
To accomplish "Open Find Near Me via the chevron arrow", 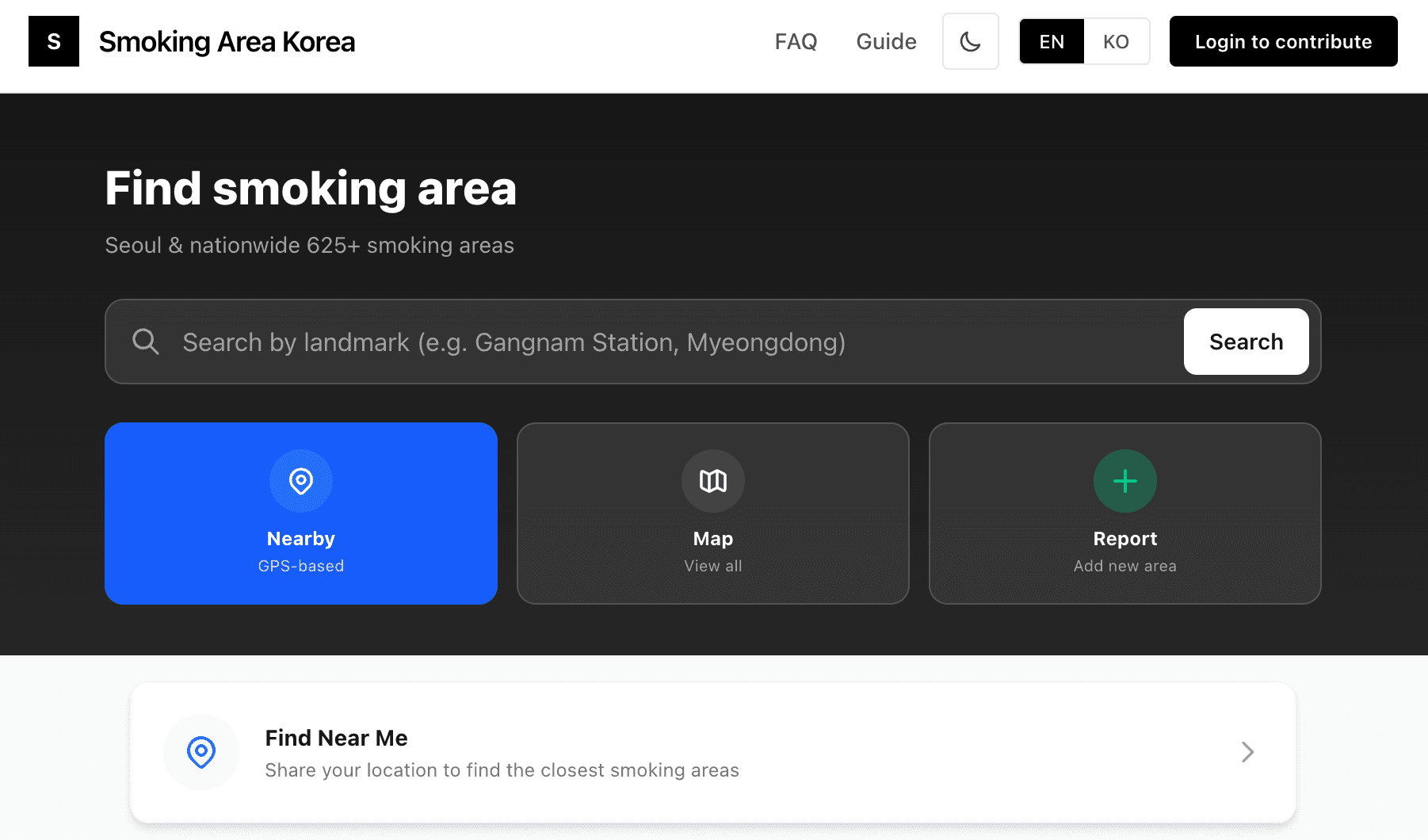I will 1247,751.
